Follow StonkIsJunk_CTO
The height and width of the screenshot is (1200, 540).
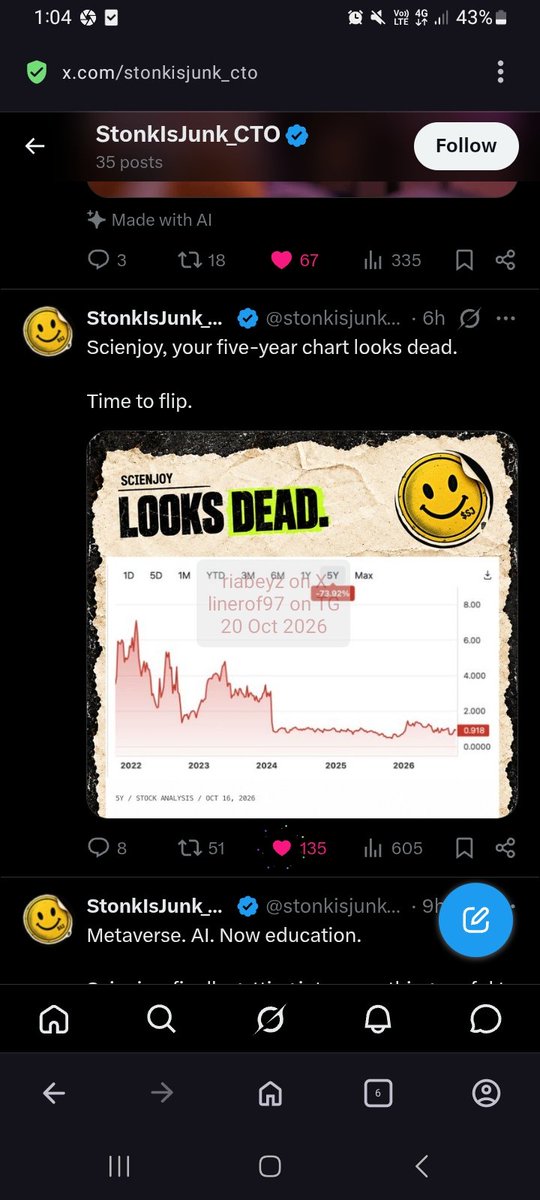pos(466,146)
